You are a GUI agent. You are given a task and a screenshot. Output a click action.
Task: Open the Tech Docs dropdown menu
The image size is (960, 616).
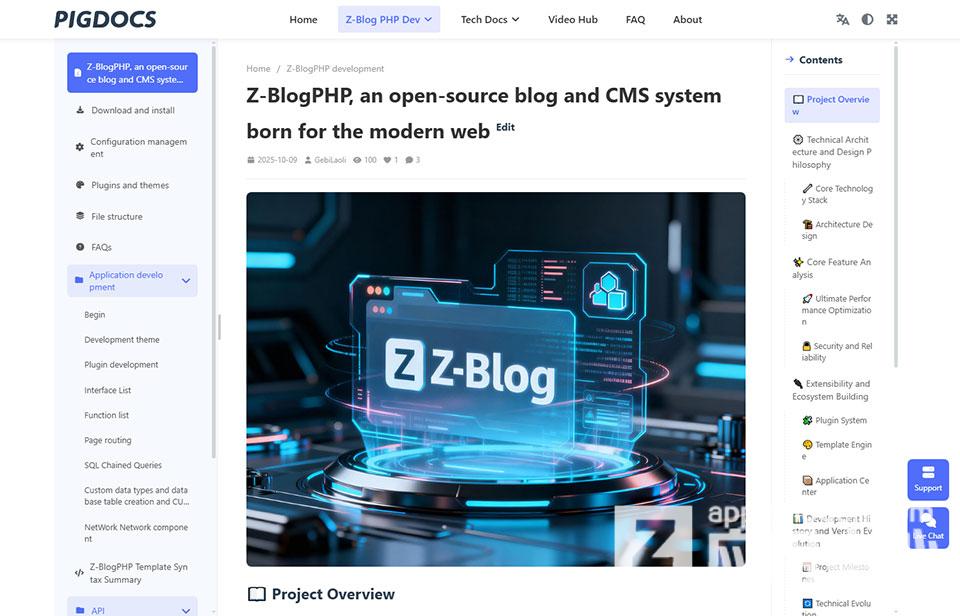pyautogui.click(x=490, y=19)
